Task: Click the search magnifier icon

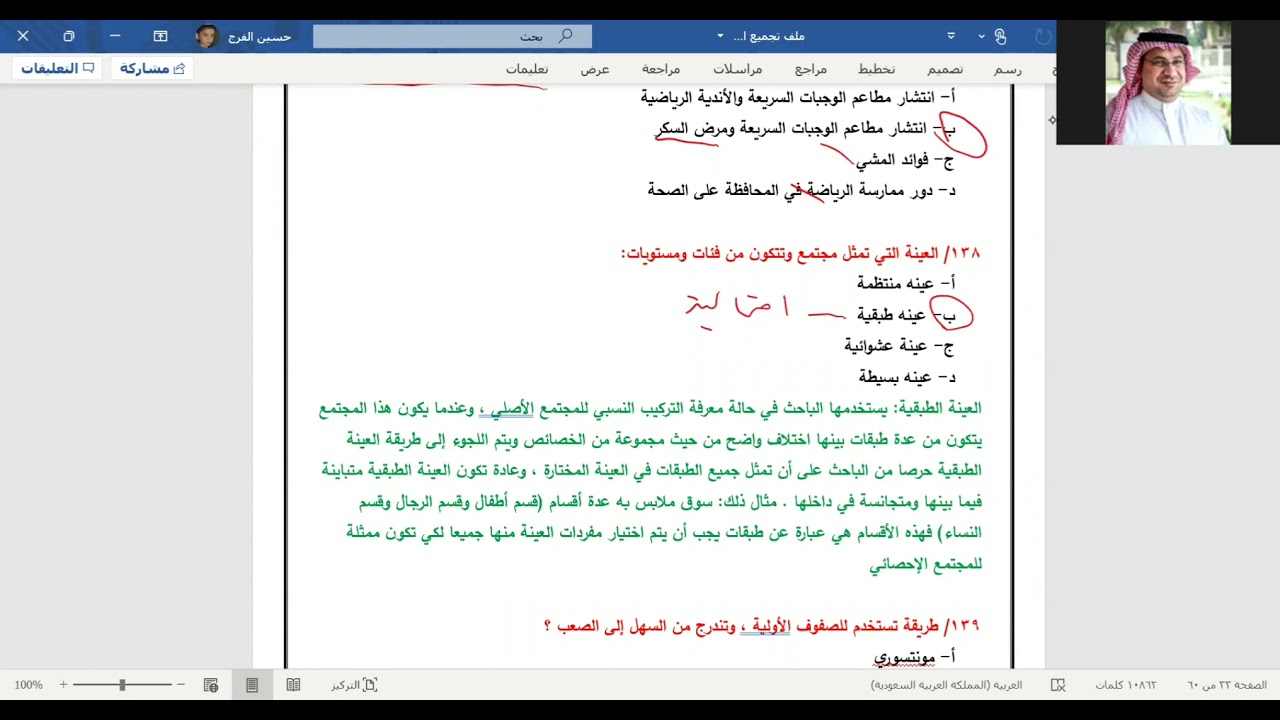Action: click(x=565, y=36)
